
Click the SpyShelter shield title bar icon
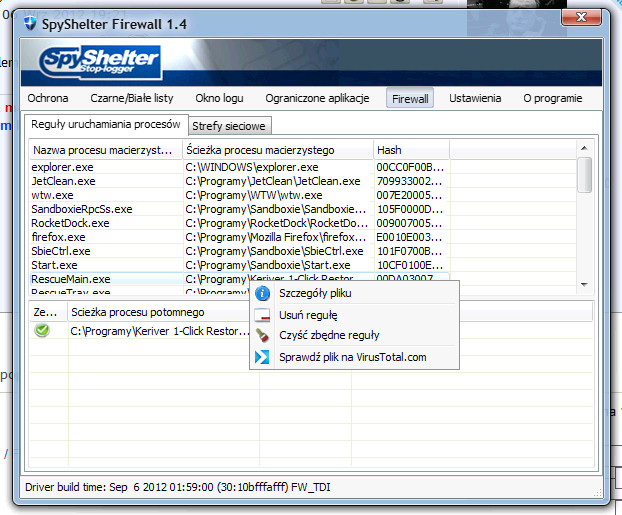30,23
